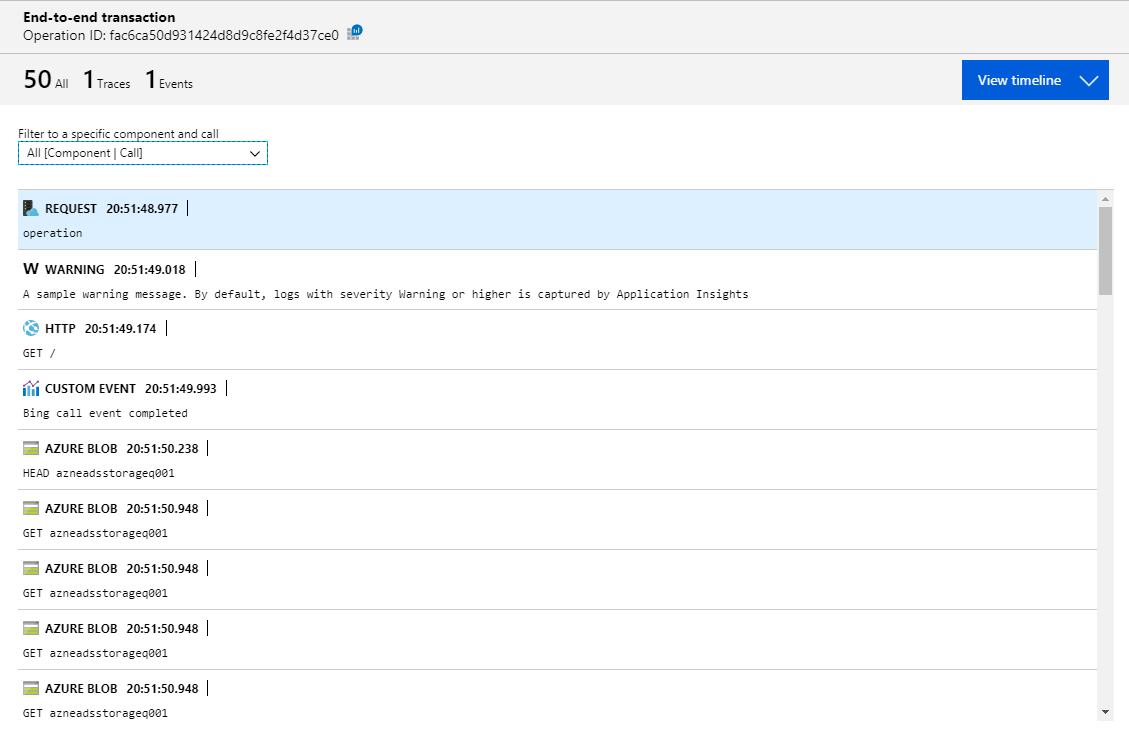Click the Custom Event chart icon
This screenshot has height=735, width=1129.
tap(30, 388)
